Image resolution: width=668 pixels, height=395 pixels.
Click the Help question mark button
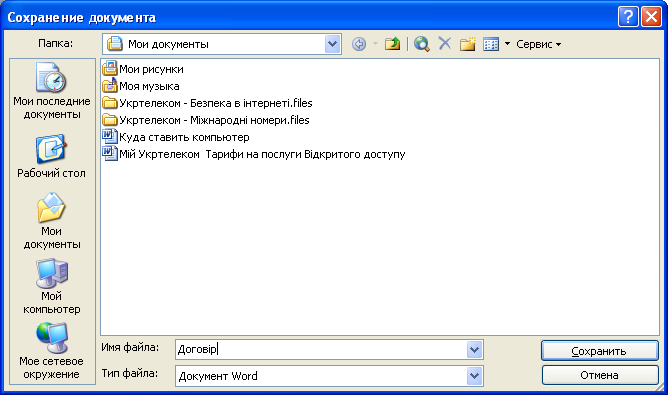coord(628,17)
